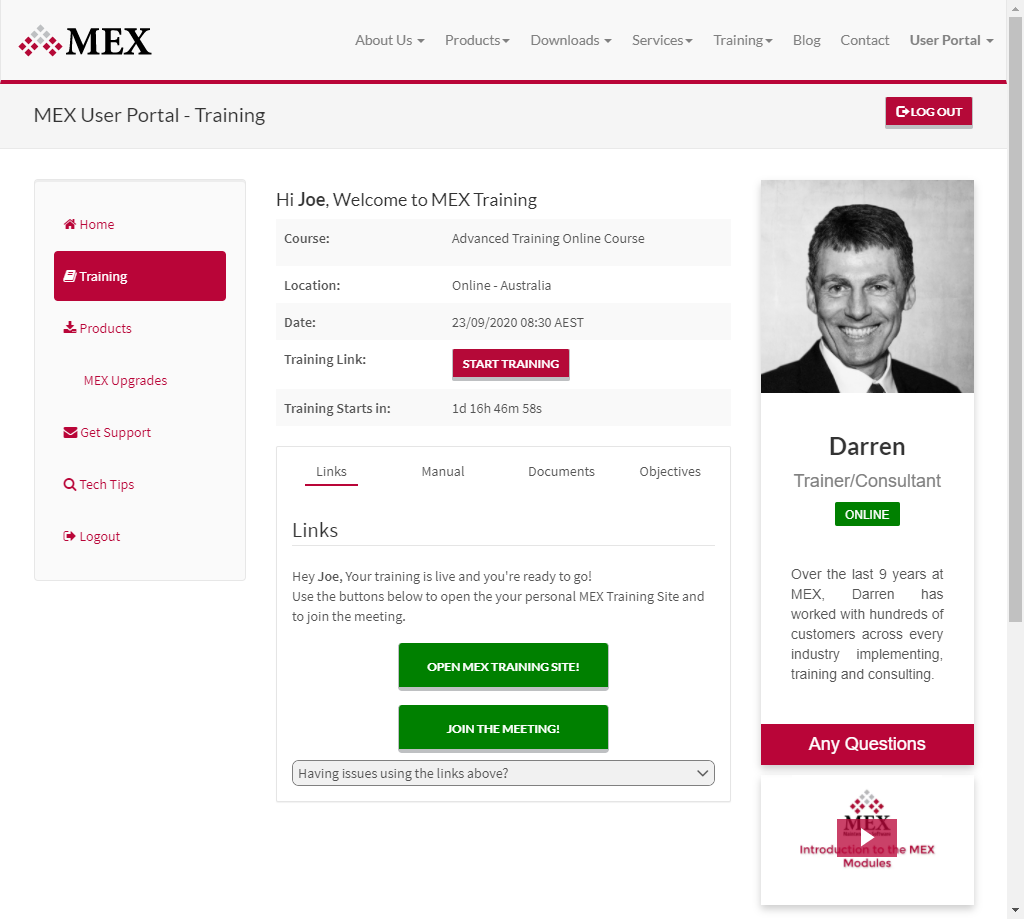Click 'Advanced Training Online Course' text
The image size is (1024, 919).
(548, 238)
